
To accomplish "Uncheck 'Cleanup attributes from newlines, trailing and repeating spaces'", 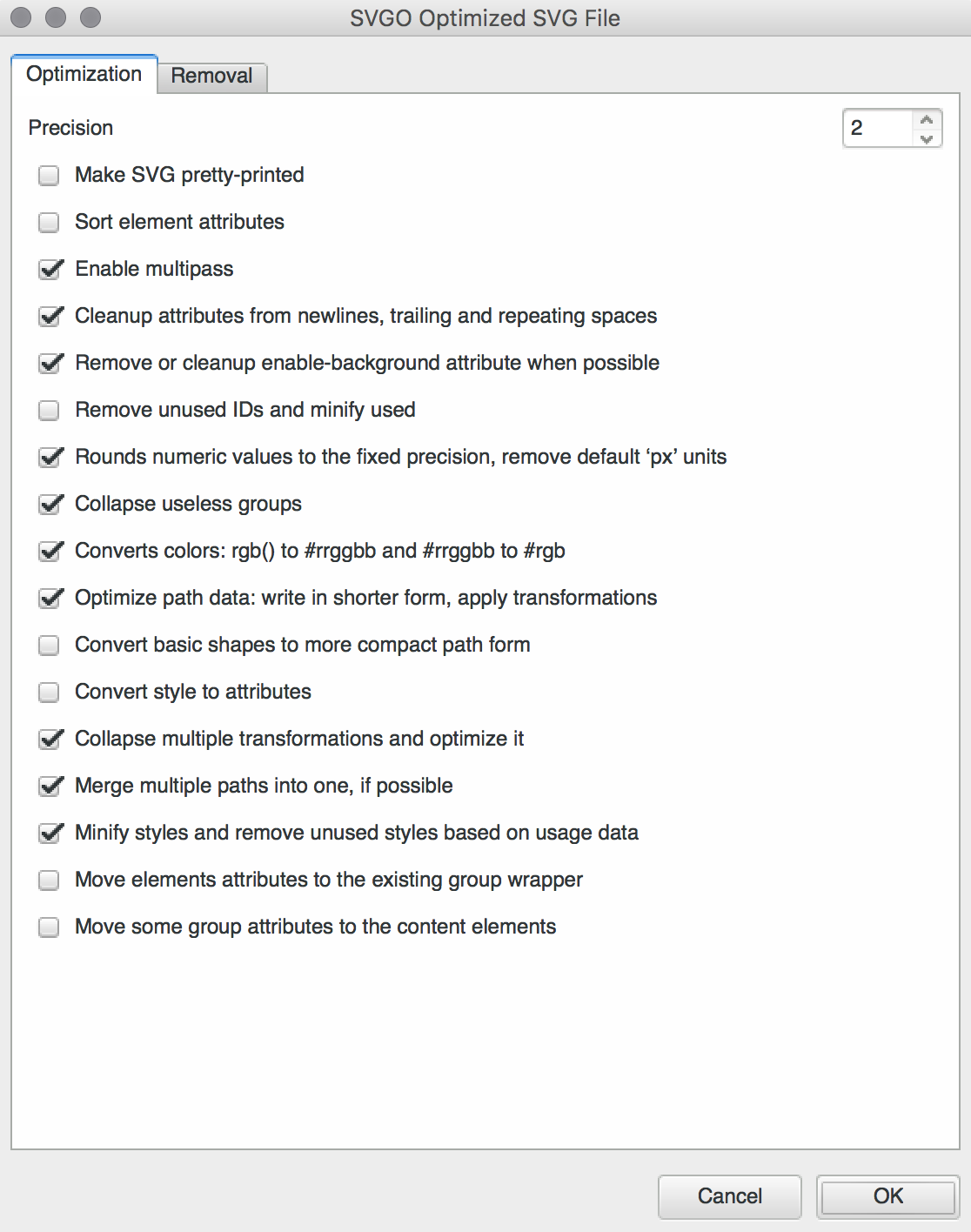I will [49, 316].
